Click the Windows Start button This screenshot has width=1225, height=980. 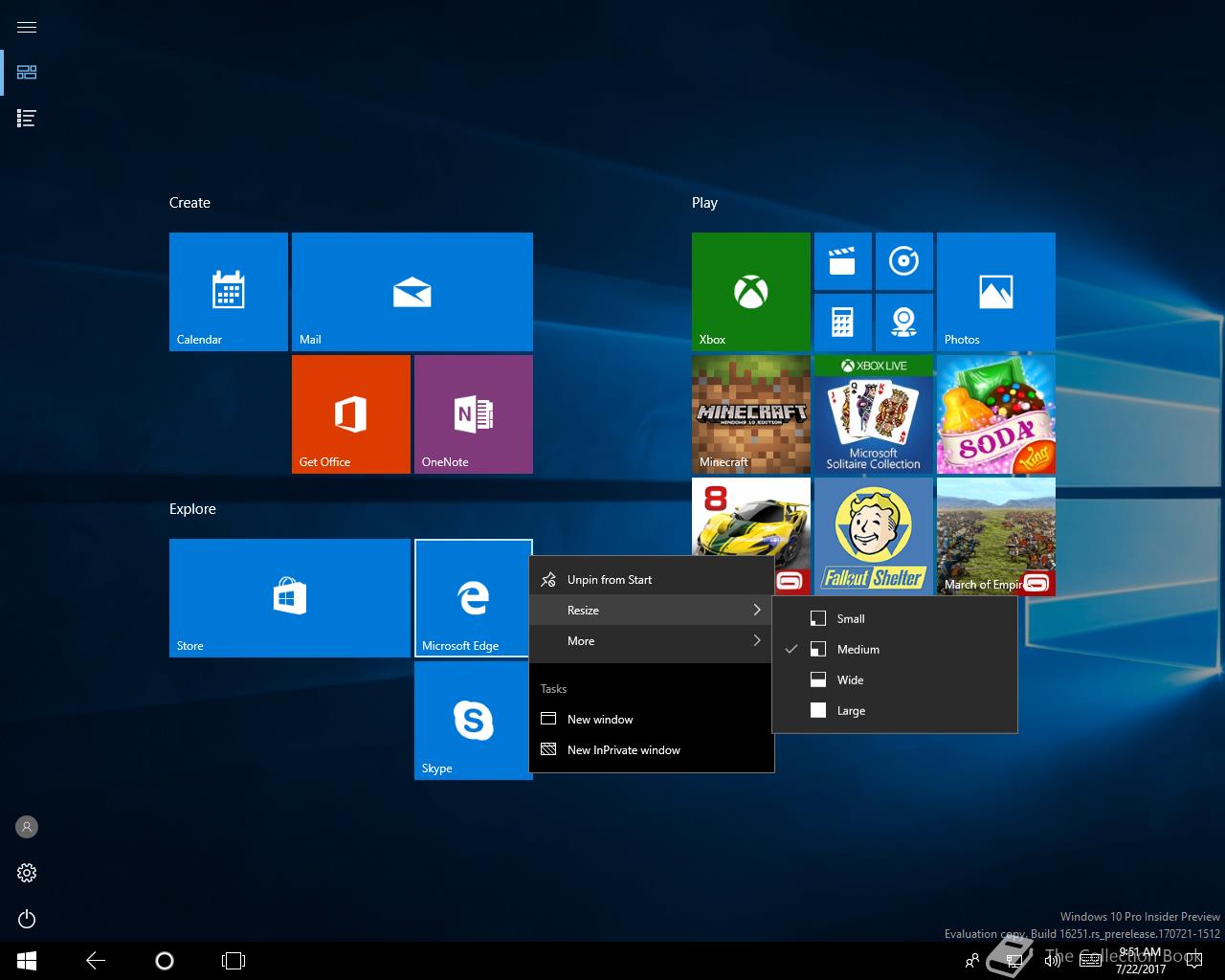point(27,961)
